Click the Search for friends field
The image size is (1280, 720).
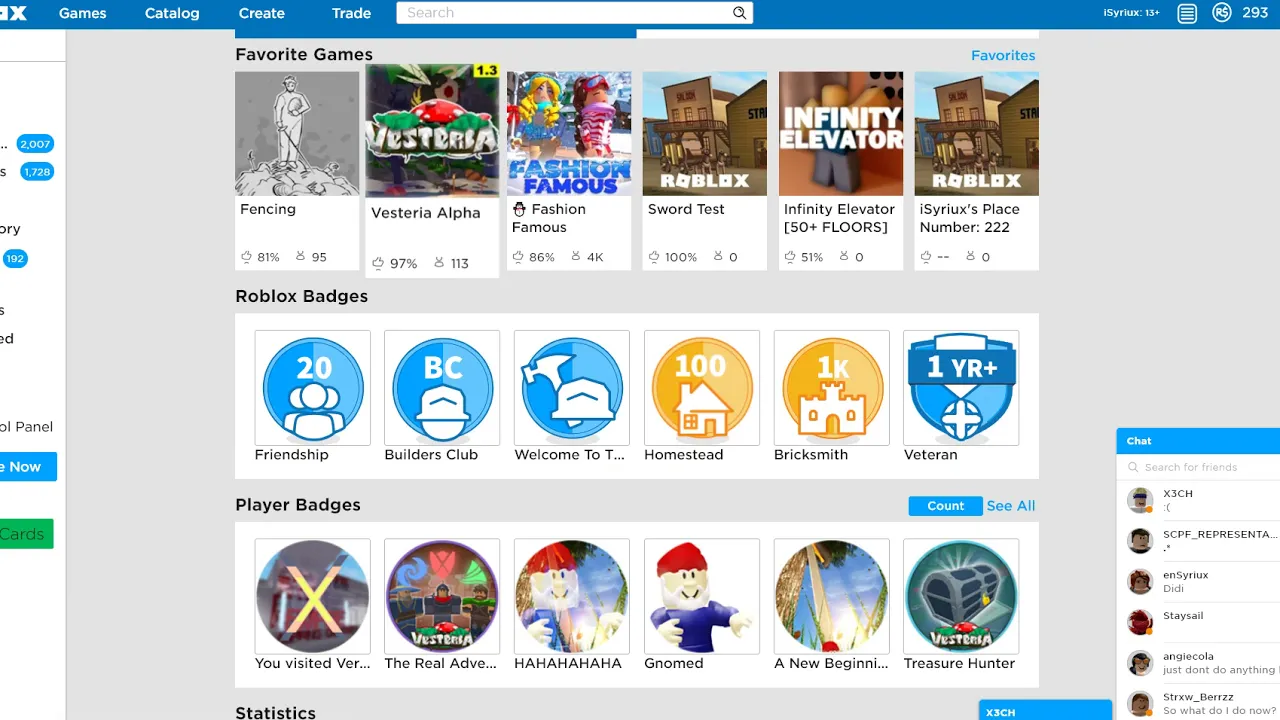[x=1199, y=467]
